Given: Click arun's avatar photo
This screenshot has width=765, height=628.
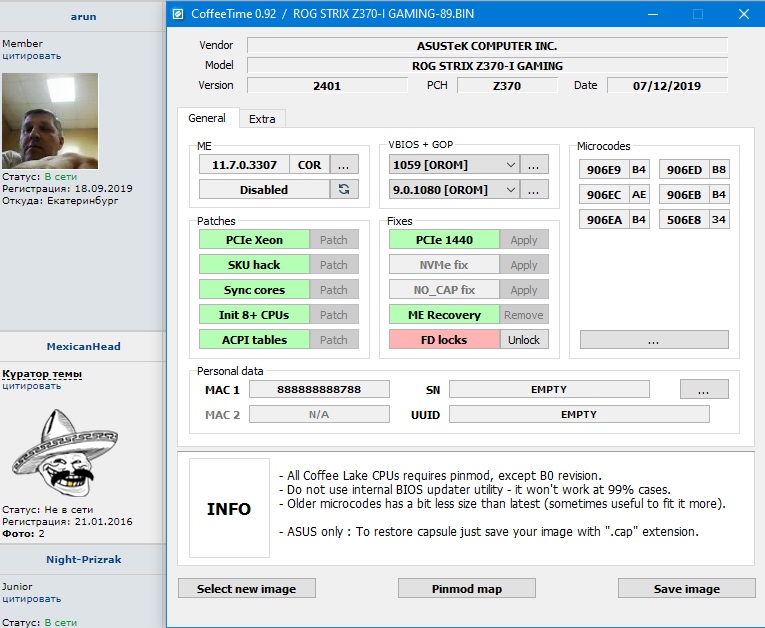Looking at the screenshot, I should [x=50, y=121].
